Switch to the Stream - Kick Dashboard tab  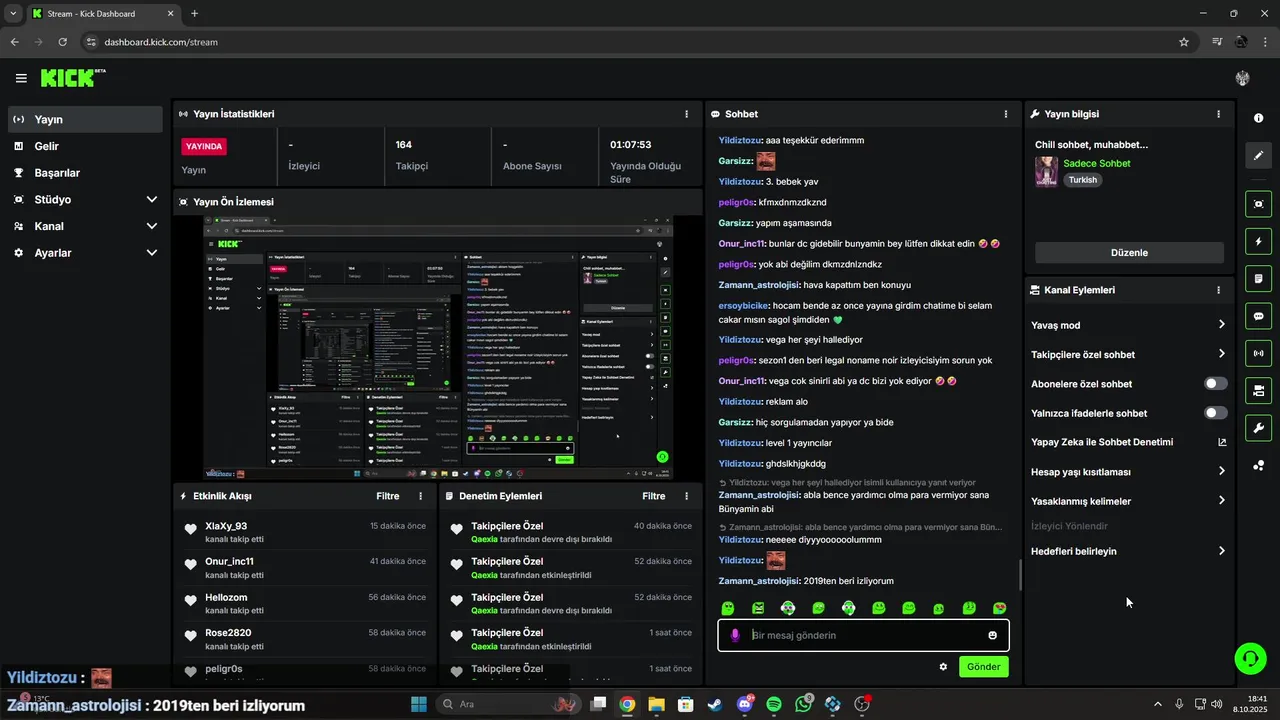(103, 14)
